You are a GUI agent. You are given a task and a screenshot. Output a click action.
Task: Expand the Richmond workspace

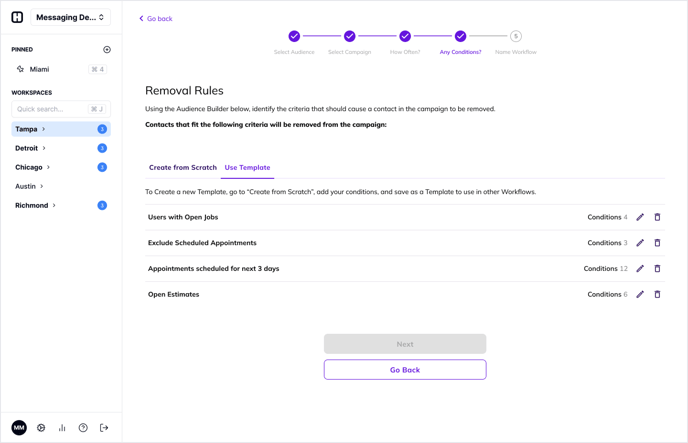54,205
